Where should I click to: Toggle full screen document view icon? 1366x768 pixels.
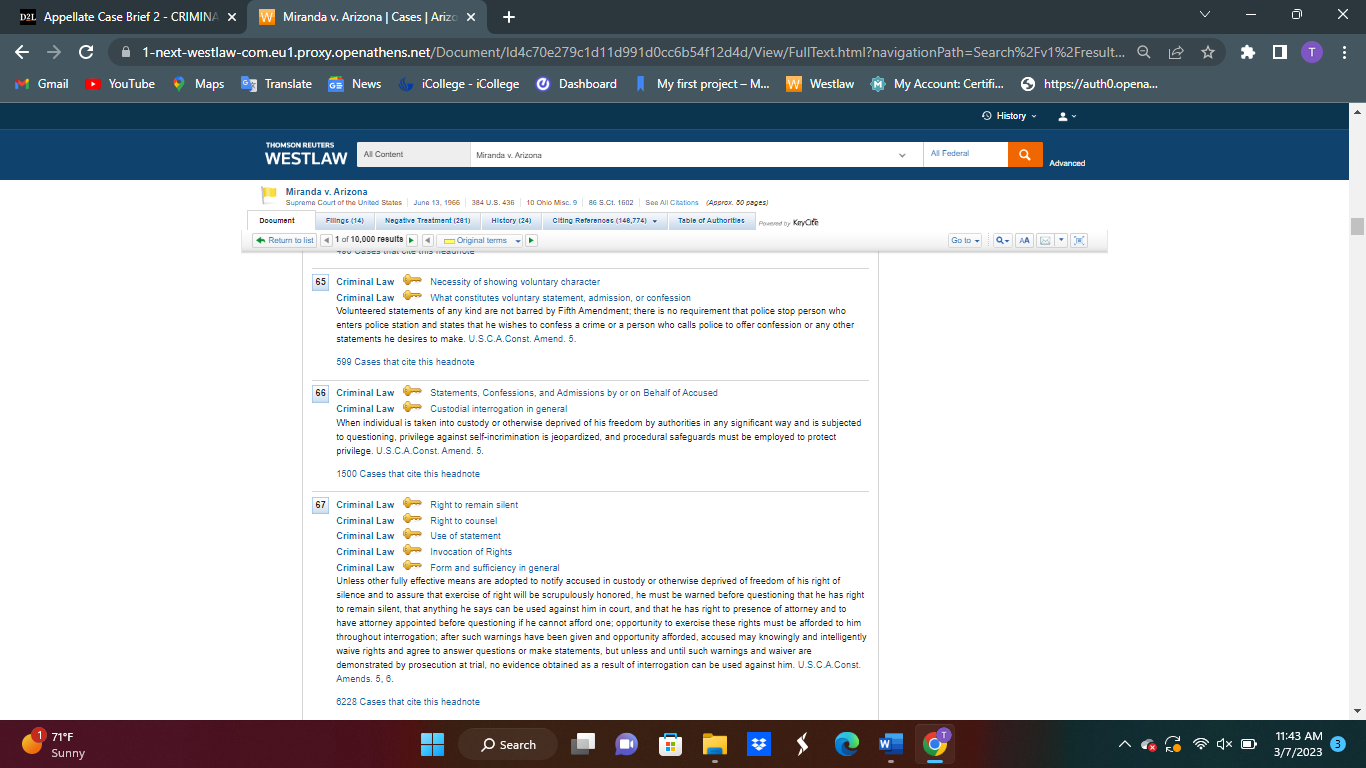[1079, 240]
